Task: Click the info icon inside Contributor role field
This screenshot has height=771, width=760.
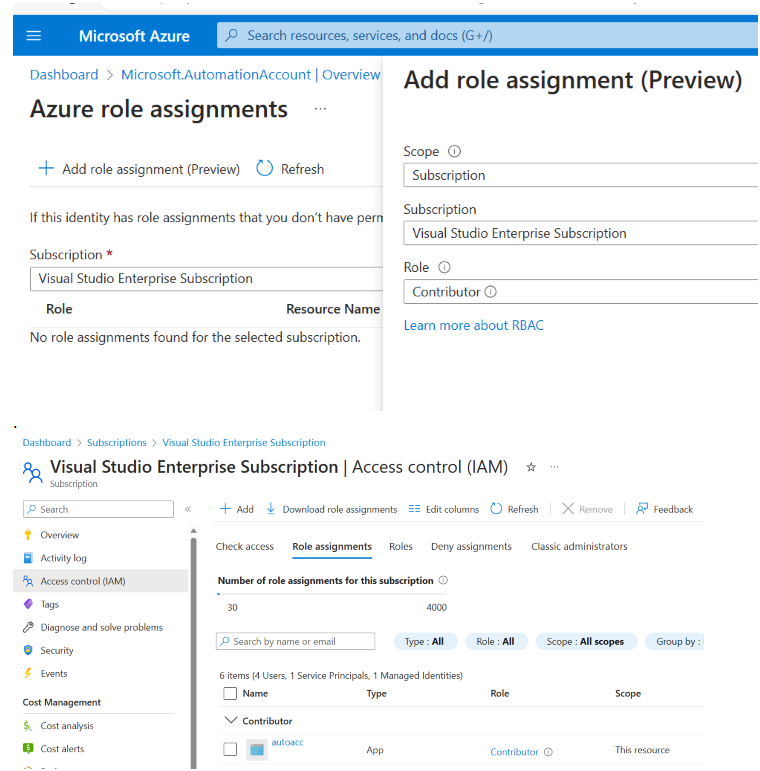Action: click(x=491, y=292)
